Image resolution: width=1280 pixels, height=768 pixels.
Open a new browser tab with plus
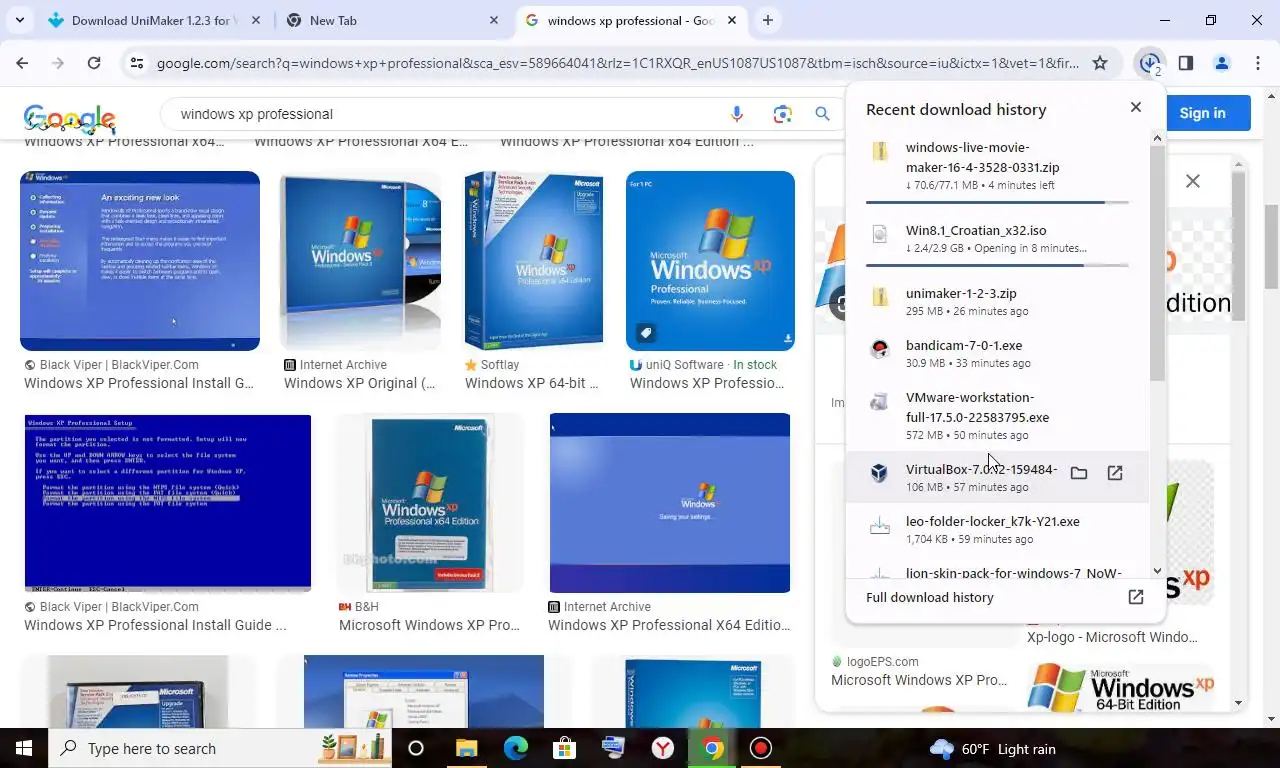point(768,20)
